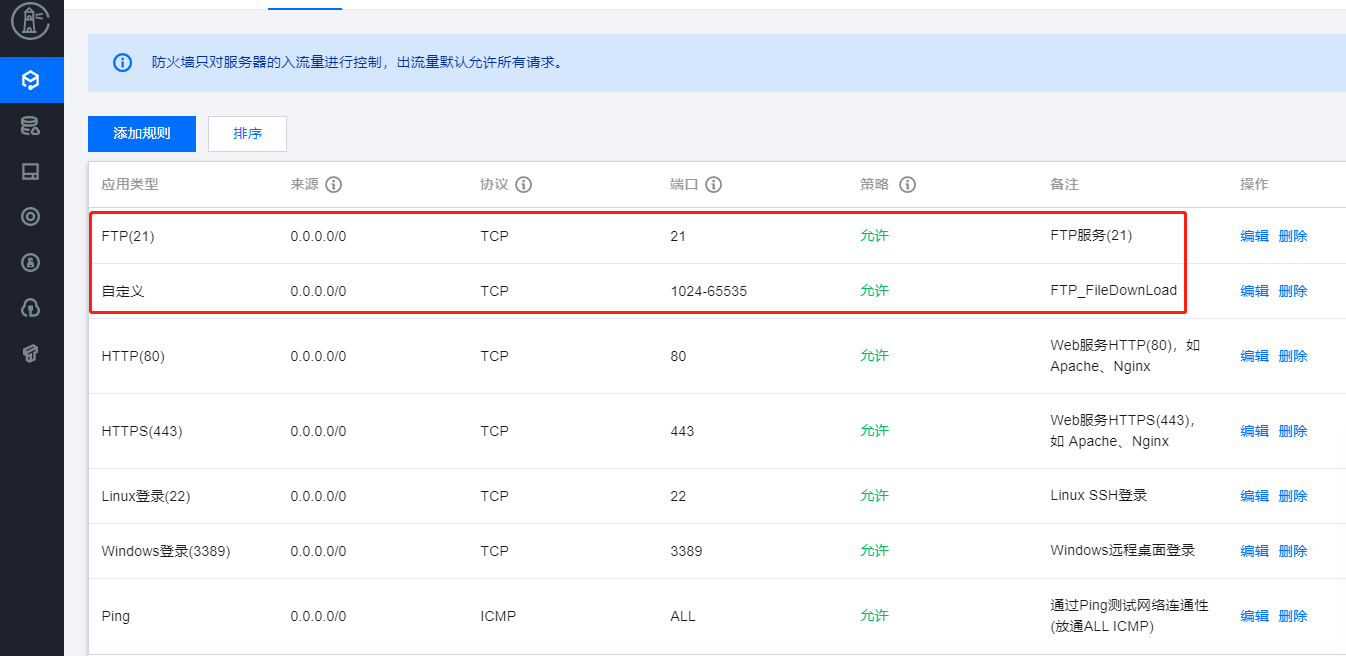1346x656 pixels.
Task: Delete the FTP_FileDownLoad custom rule
Action: click(x=1293, y=291)
